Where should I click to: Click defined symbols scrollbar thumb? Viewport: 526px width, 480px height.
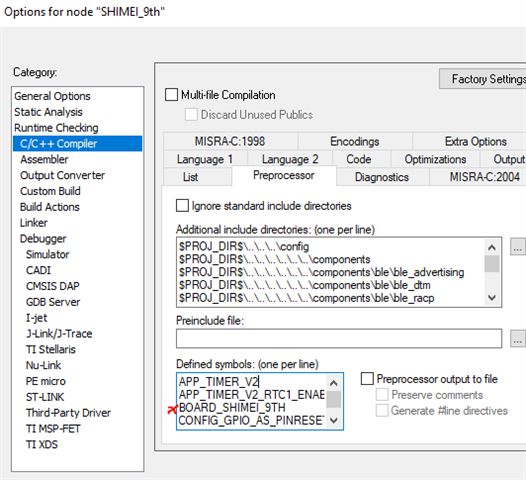coord(333,399)
